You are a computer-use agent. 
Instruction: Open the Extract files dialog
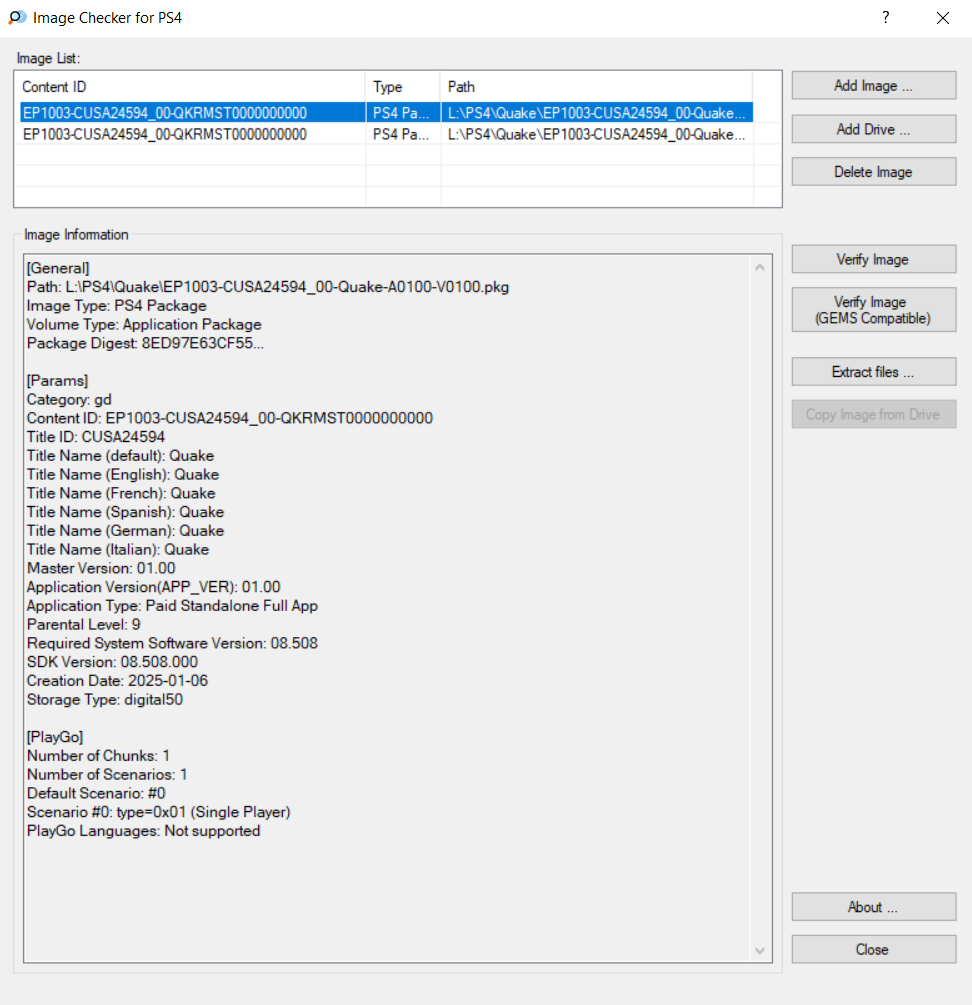click(873, 372)
